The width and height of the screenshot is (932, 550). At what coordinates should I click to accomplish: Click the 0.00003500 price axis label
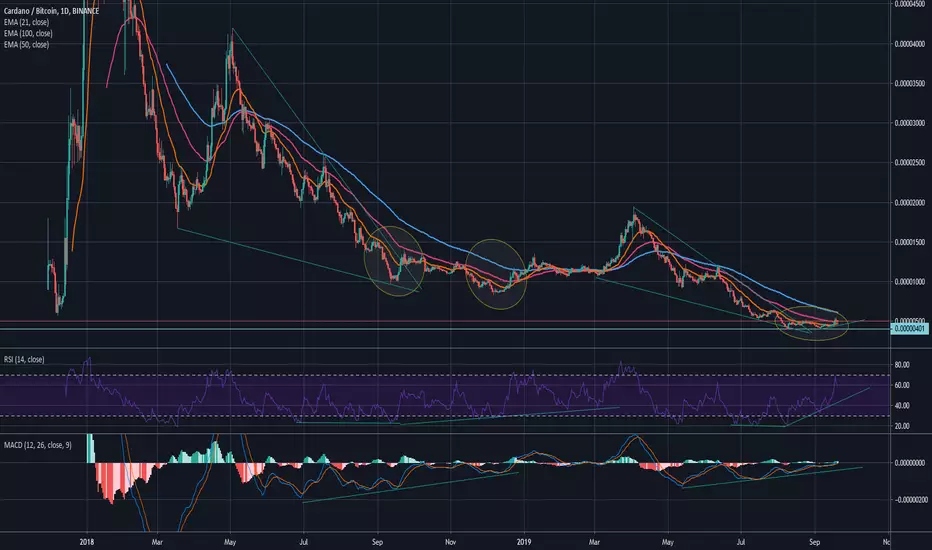[x=909, y=83]
